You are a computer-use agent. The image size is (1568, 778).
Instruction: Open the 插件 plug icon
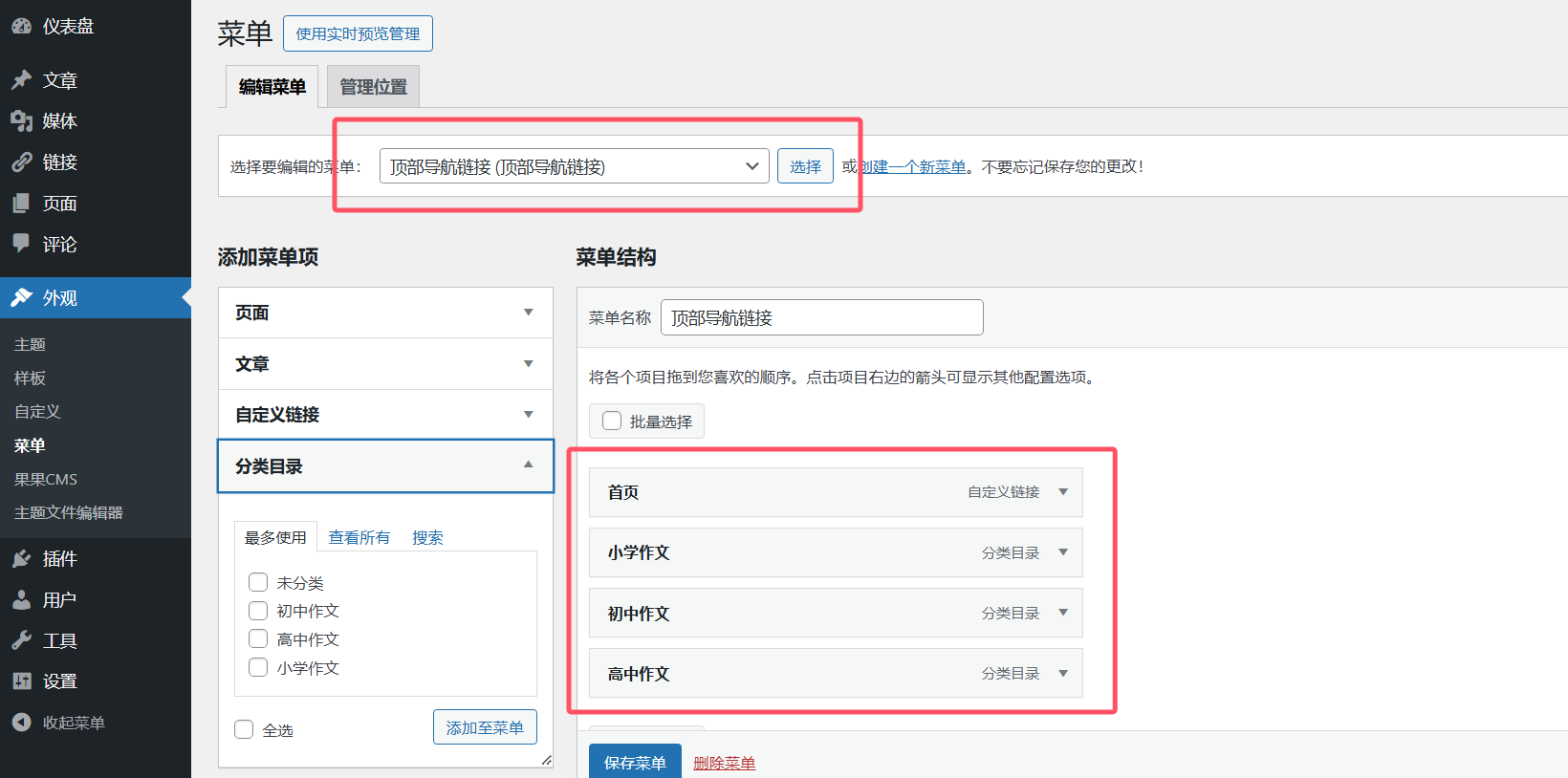pyautogui.click(x=21, y=559)
